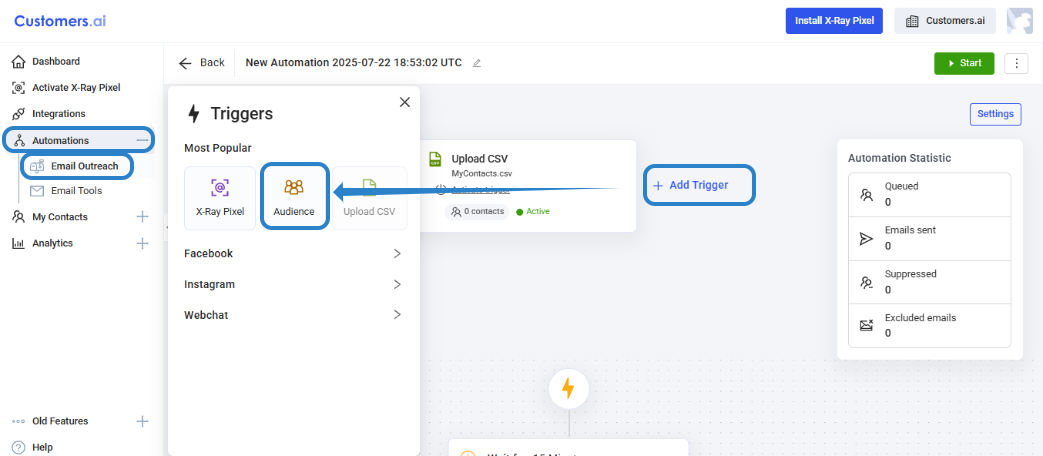The height and width of the screenshot is (456, 1043).
Task: Click the Automation Statistic heading
Action: coord(899,158)
